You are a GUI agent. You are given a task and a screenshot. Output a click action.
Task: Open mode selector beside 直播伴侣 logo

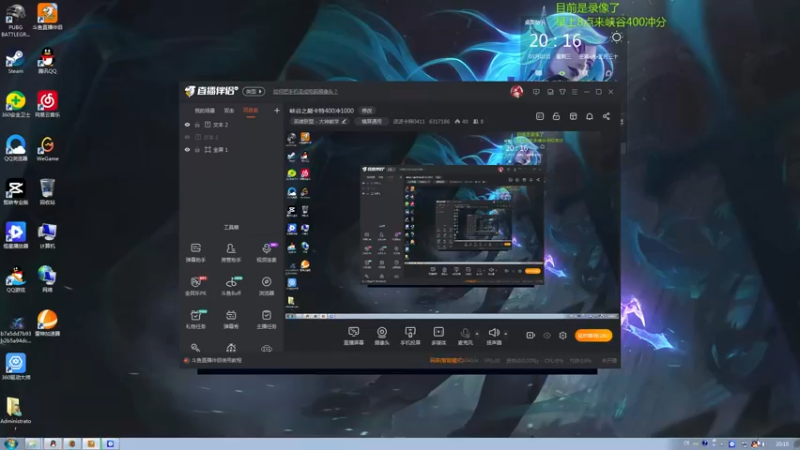[x=254, y=91]
